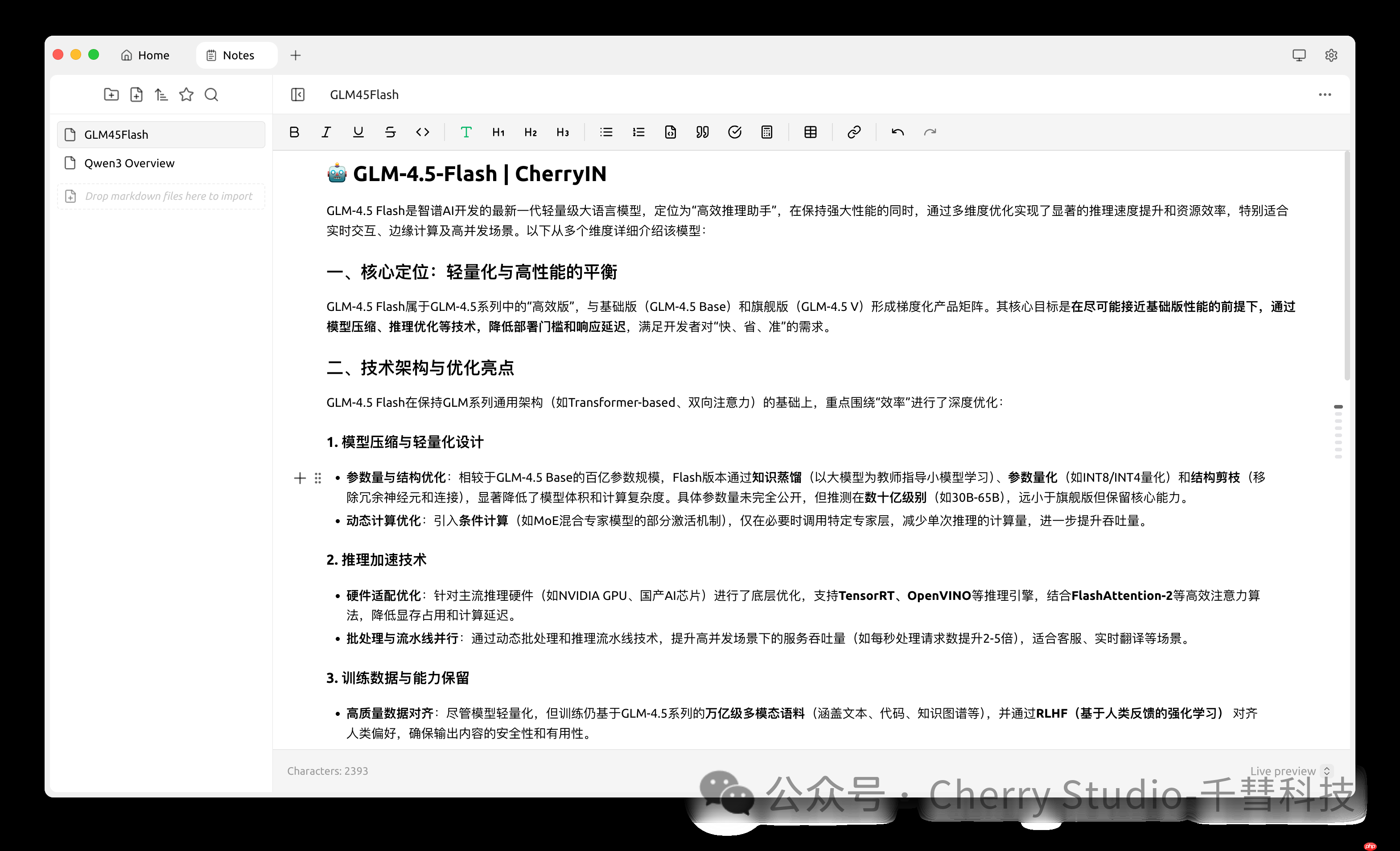
Task: Apply Heading 1 formatting
Action: 498,132
